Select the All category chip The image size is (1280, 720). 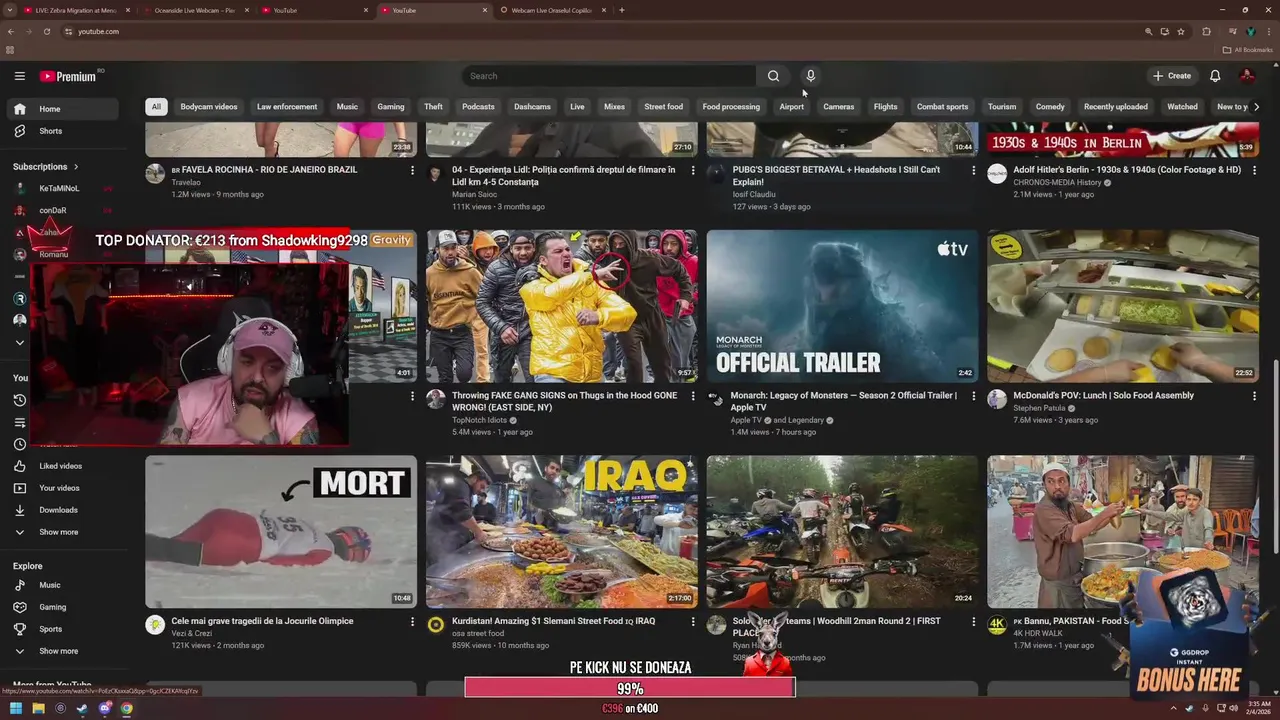156,107
